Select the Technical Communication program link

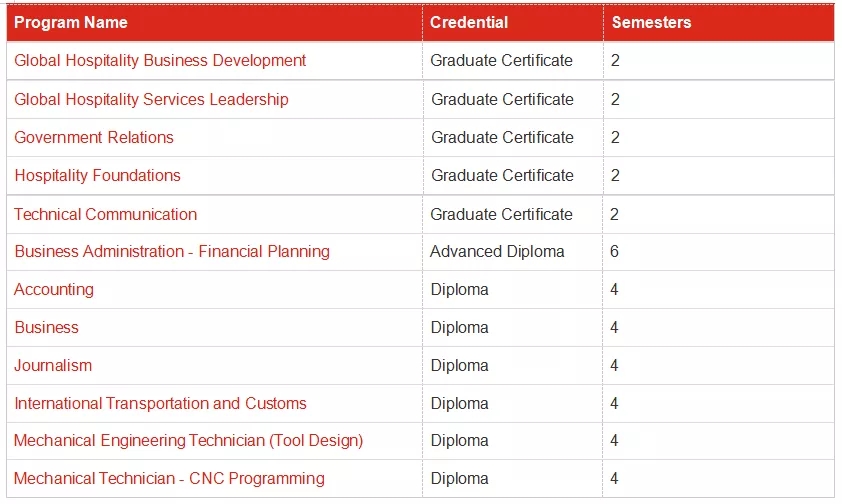click(x=105, y=214)
